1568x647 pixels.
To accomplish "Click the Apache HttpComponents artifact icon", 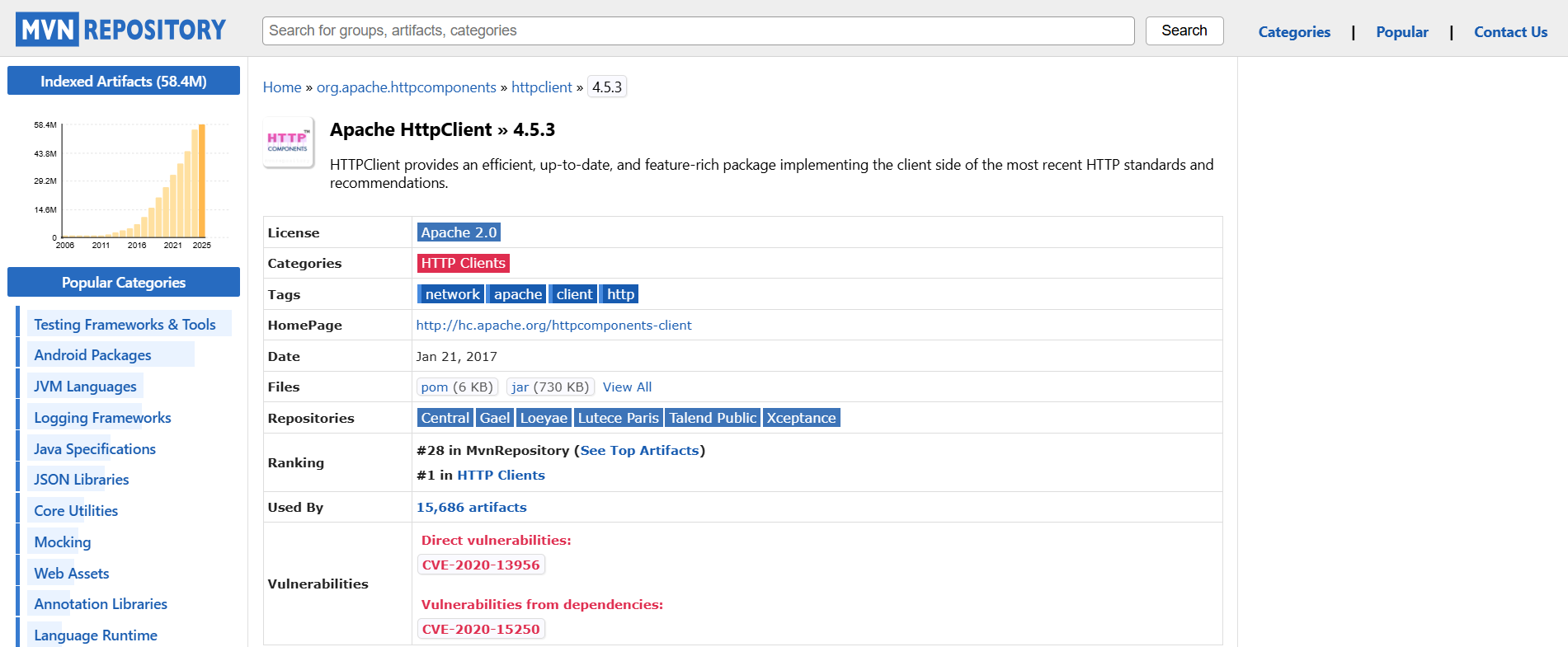I will [288, 142].
